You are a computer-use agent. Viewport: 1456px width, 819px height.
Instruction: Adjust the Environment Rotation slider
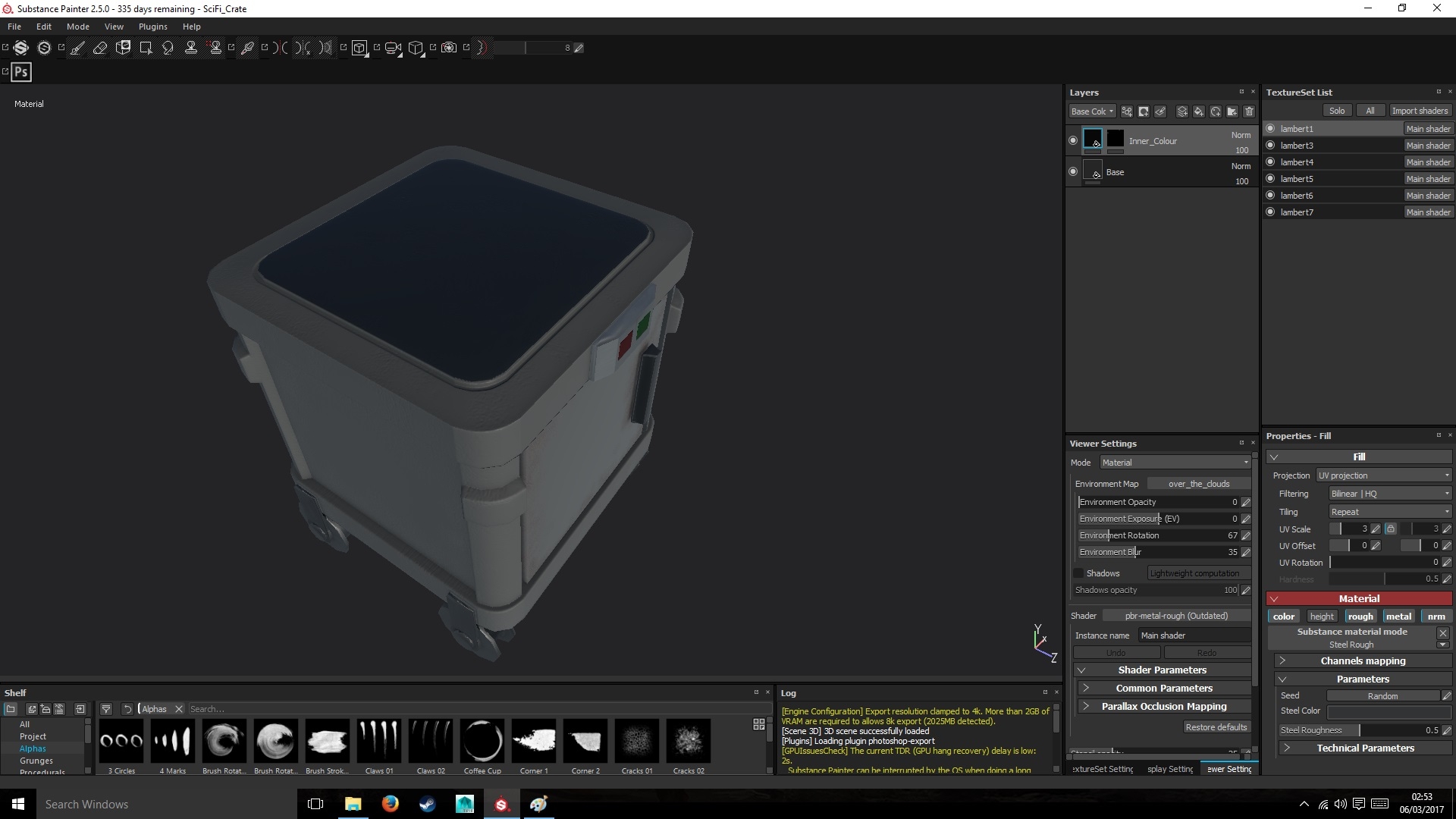point(1158,535)
